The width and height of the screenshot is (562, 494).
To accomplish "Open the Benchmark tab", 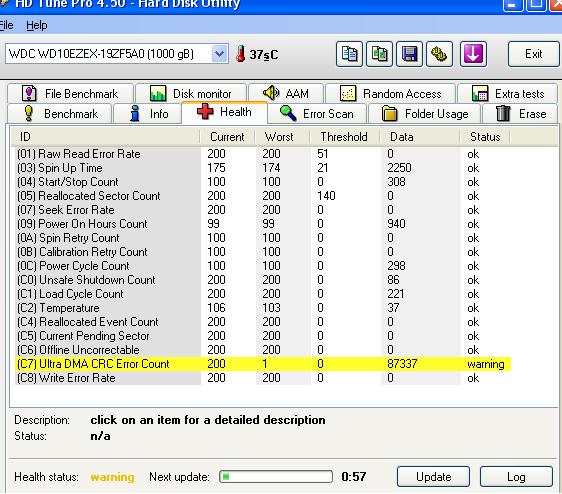I will click(x=59, y=114).
